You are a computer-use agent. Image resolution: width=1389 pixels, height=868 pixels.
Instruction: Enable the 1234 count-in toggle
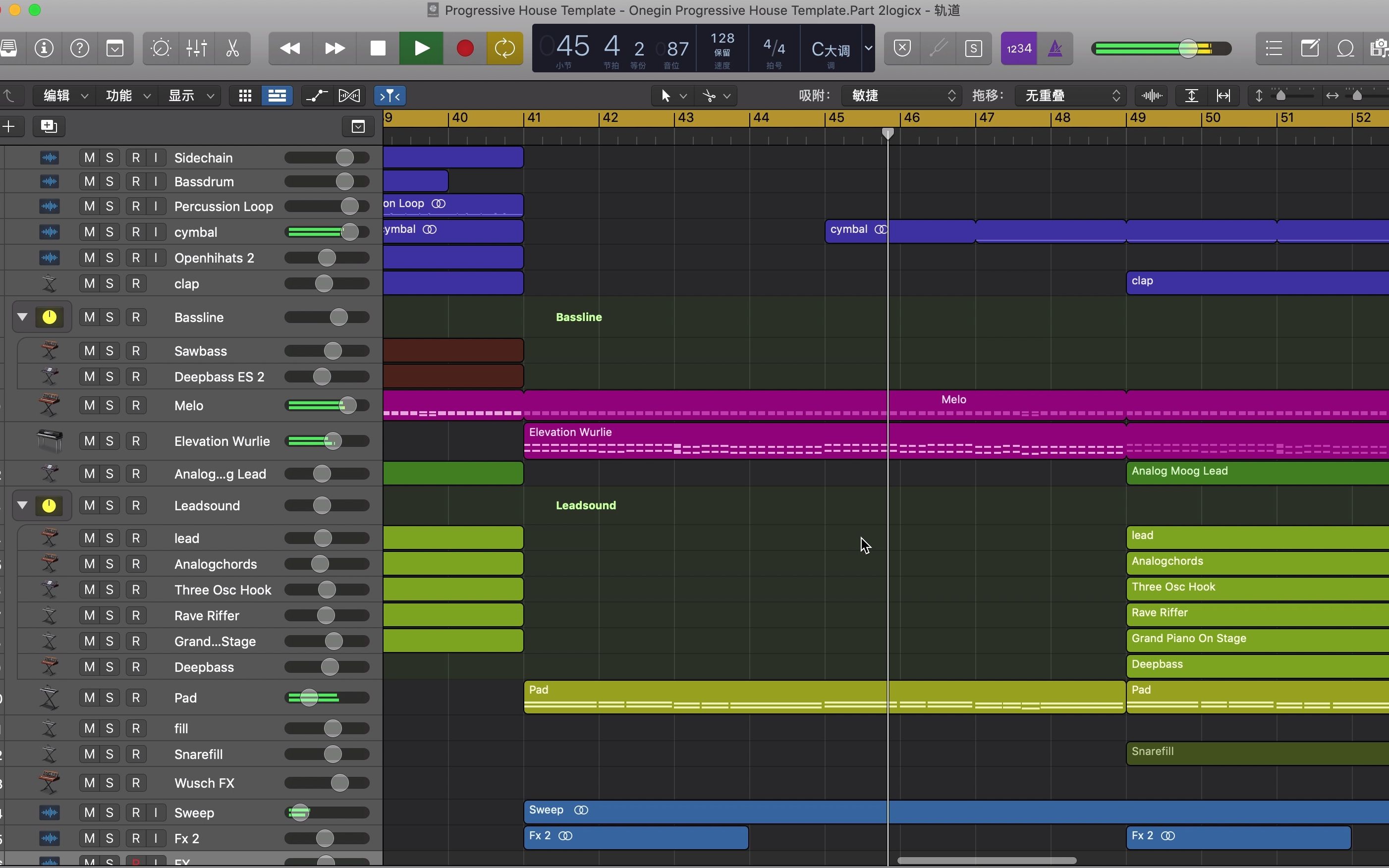1019,48
